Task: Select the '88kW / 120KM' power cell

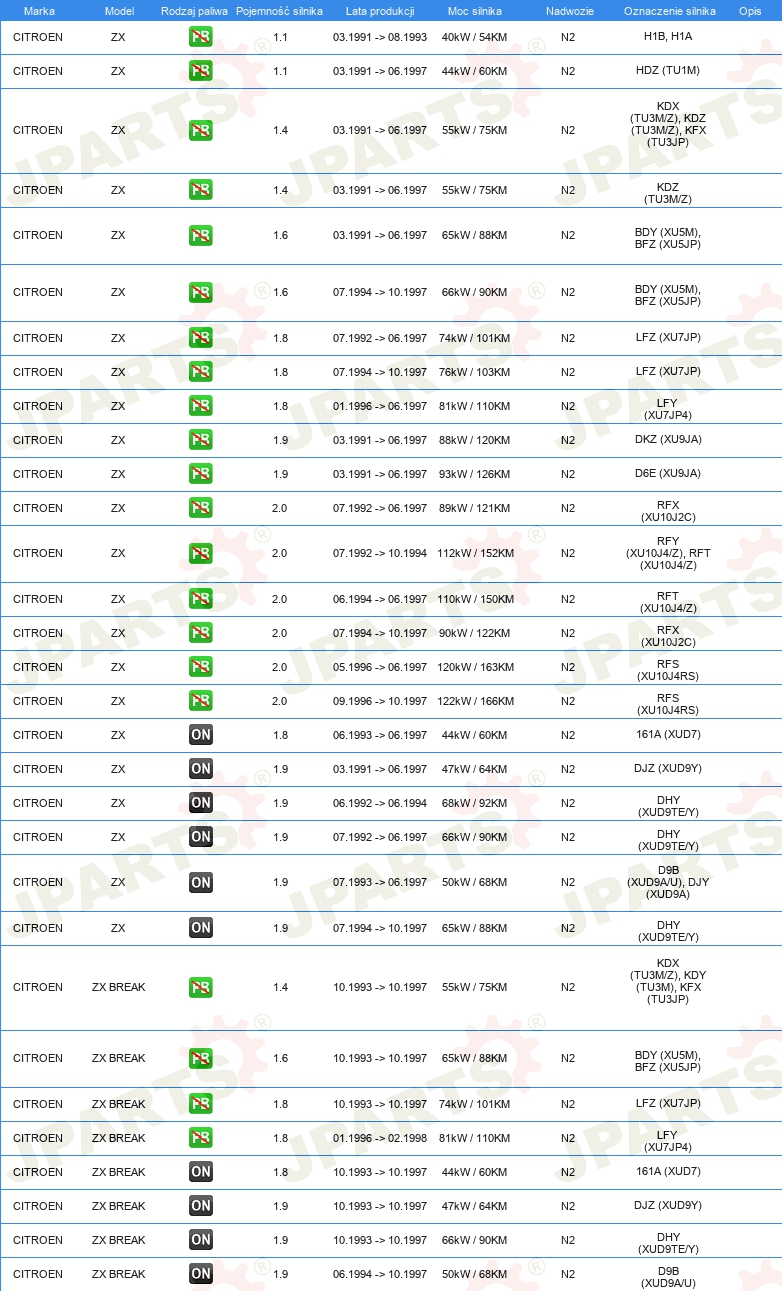Action: tap(475, 440)
